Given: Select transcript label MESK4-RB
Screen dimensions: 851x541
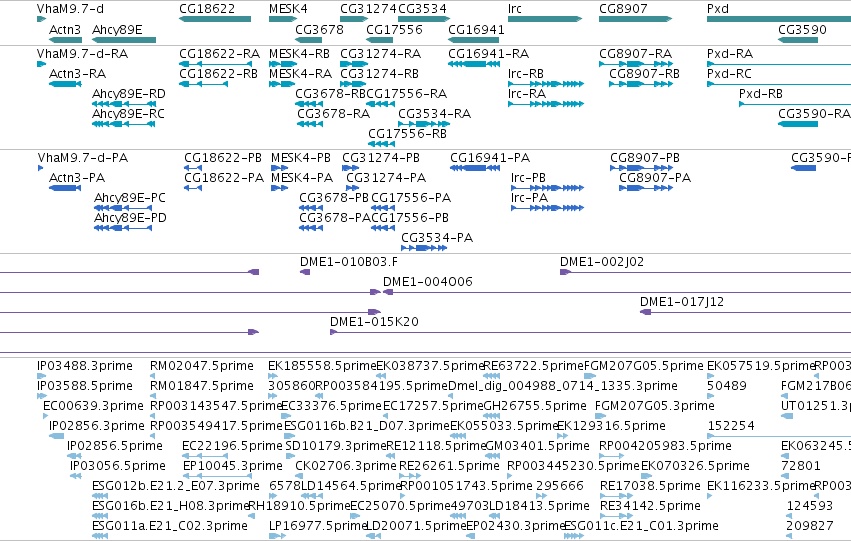Looking at the screenshot, I should [x=300, y=54].
